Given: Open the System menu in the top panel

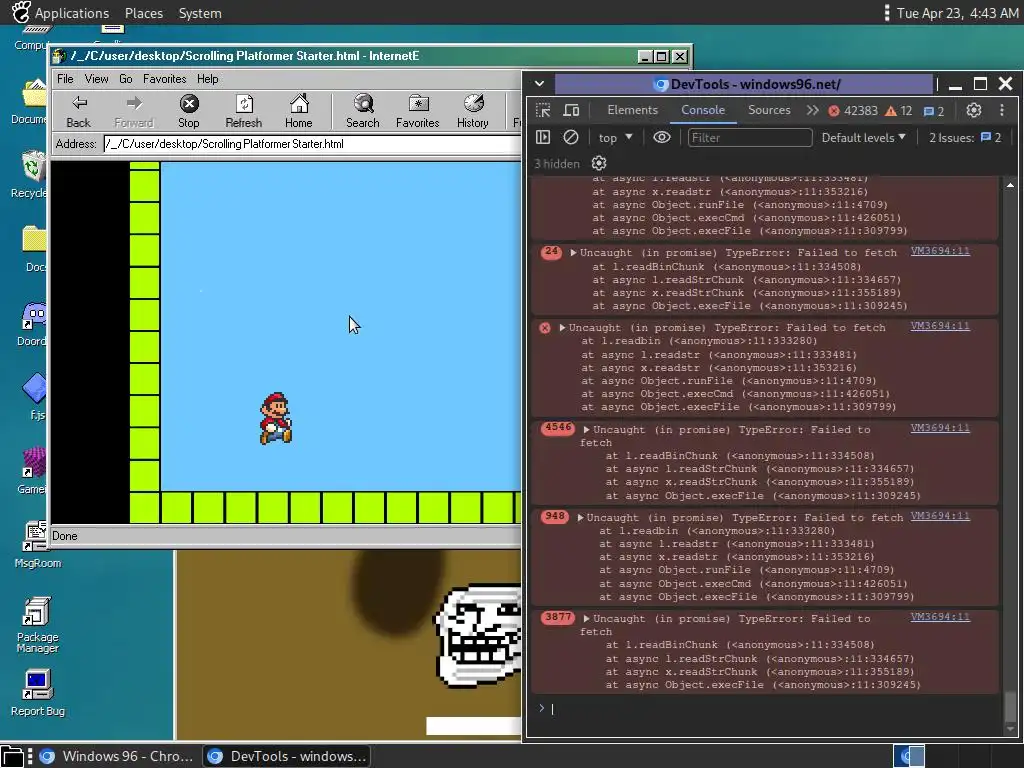Looking at the screenshot, I should [x=200, y=13].
